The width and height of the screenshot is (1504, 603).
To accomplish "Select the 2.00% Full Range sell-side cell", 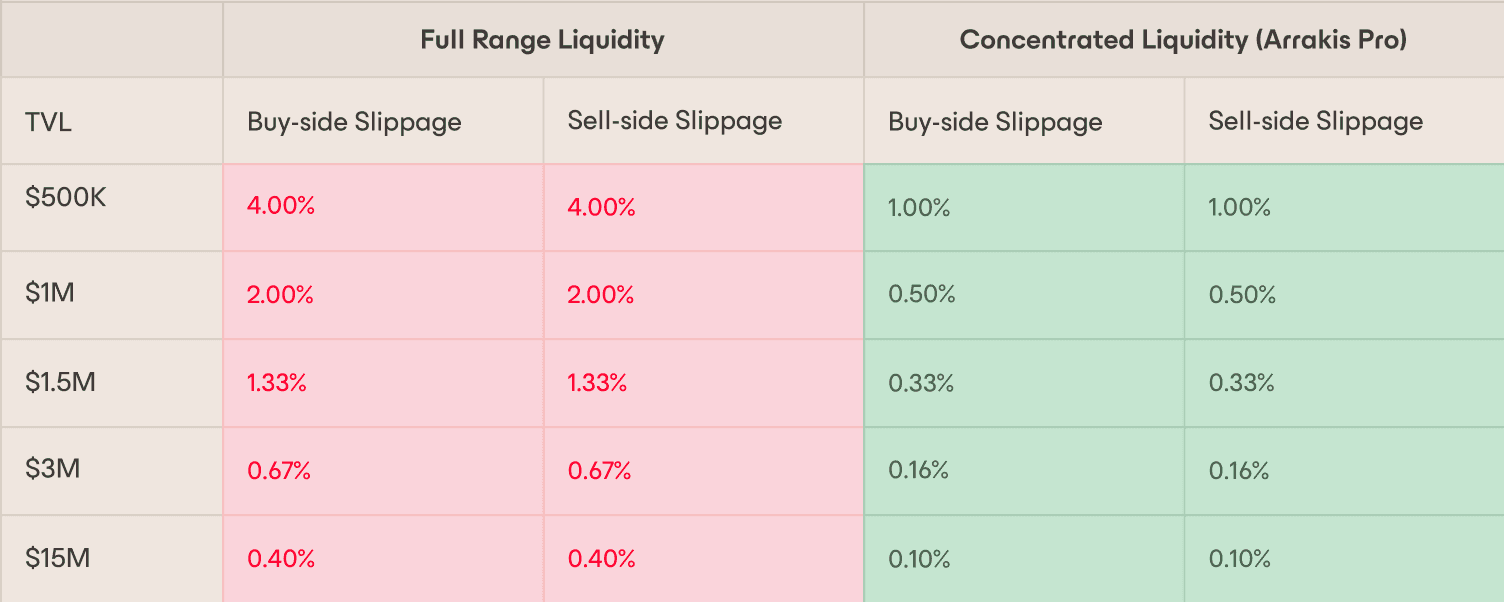I will (x=601, y=295).
